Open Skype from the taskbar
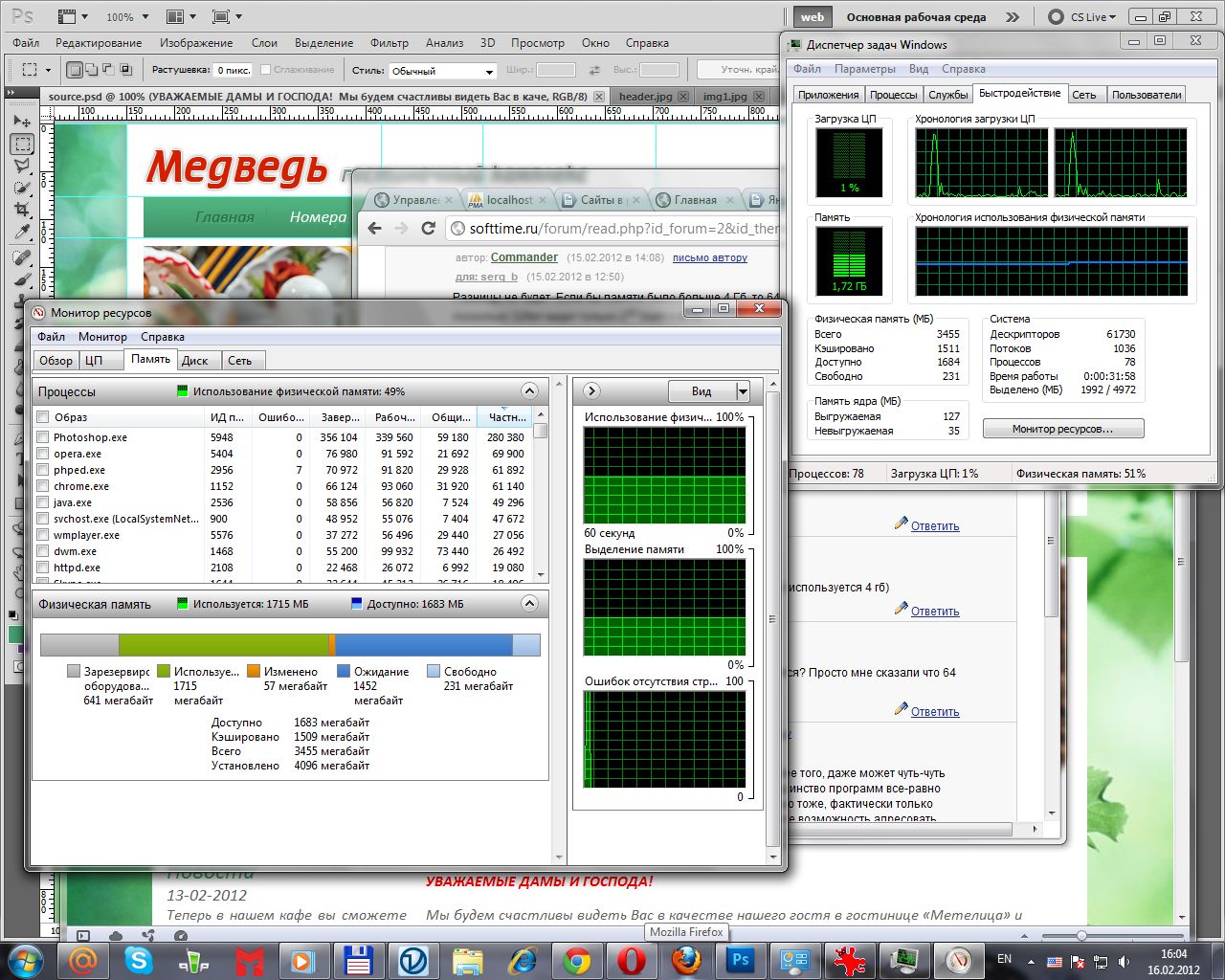 [139, 960]
